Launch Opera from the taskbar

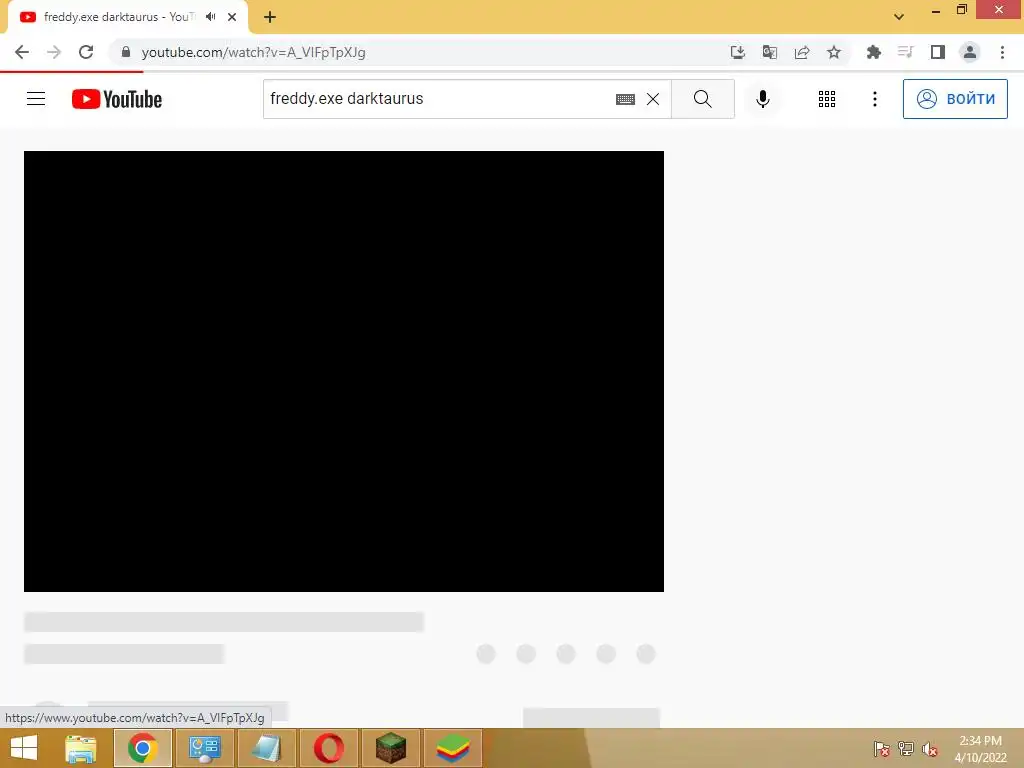(328, 748)
